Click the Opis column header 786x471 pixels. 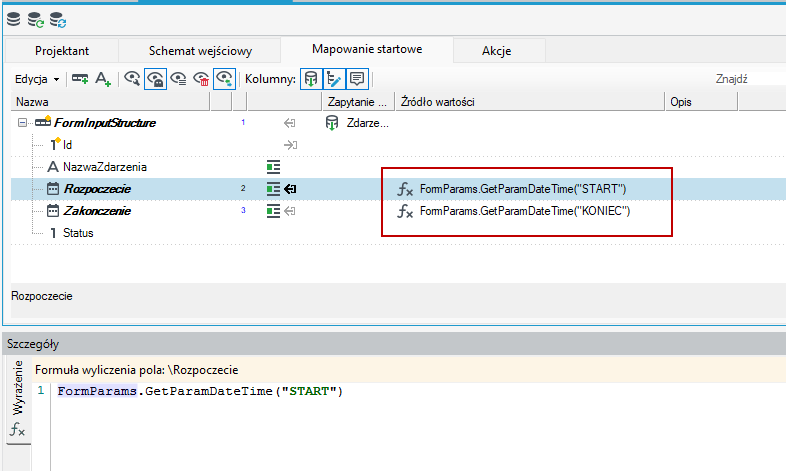pos(701,102)
